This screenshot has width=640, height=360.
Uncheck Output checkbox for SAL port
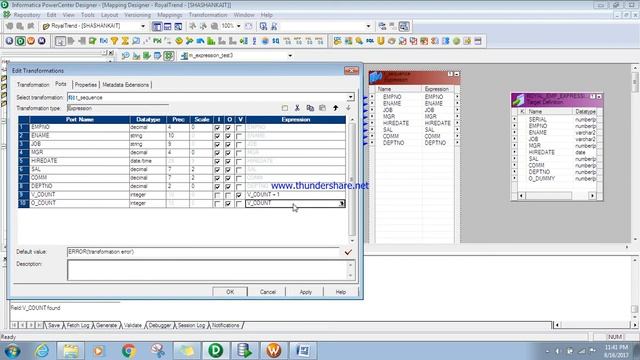pos(228,170)
